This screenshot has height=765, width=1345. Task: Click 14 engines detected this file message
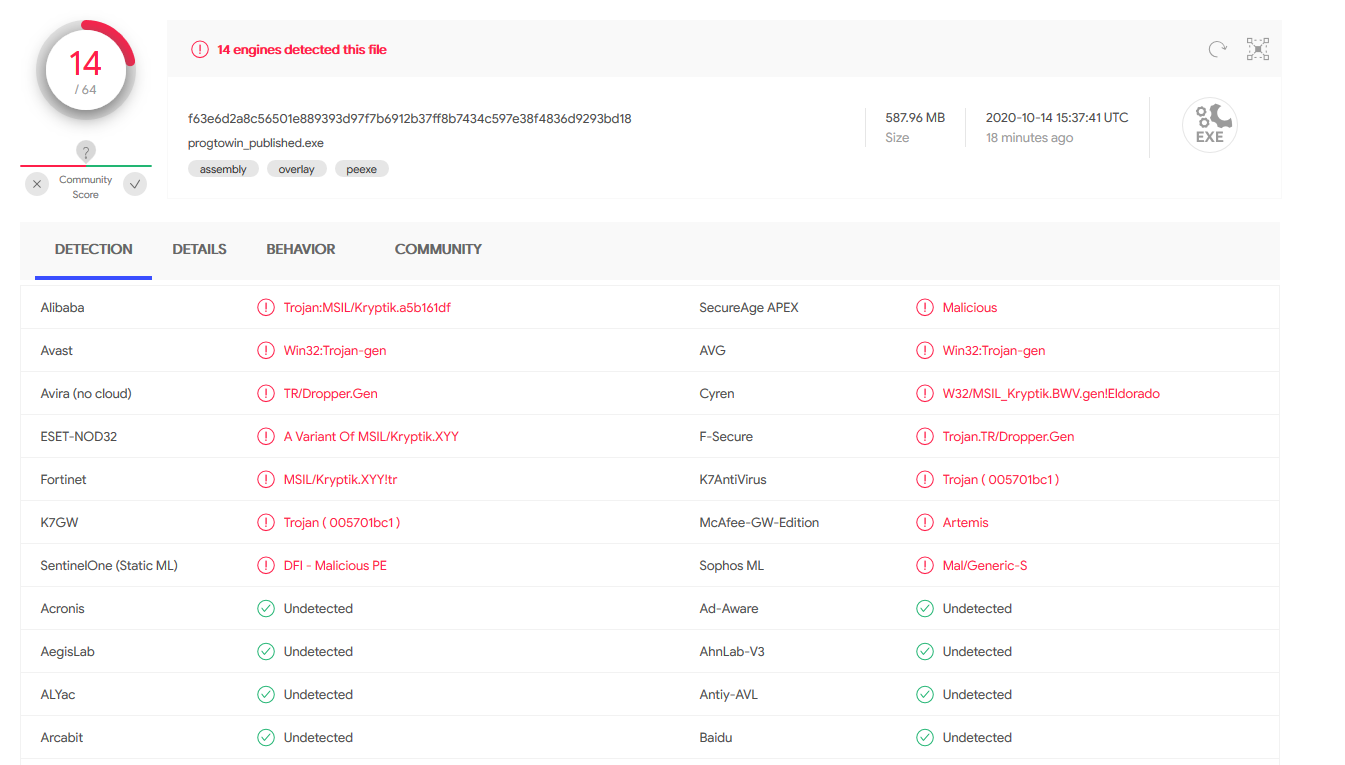302,49
